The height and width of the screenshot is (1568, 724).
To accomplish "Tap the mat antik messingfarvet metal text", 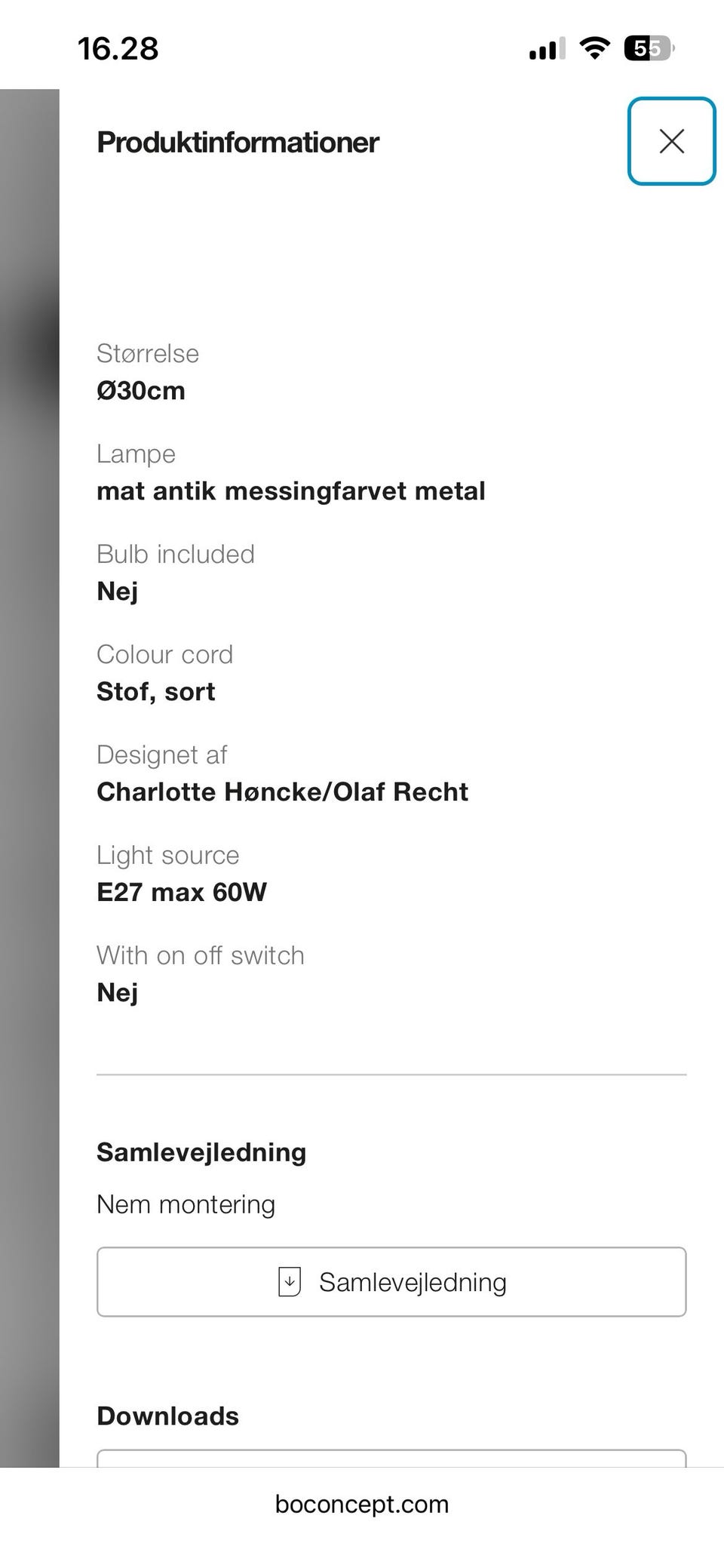I will pos(290,491).
